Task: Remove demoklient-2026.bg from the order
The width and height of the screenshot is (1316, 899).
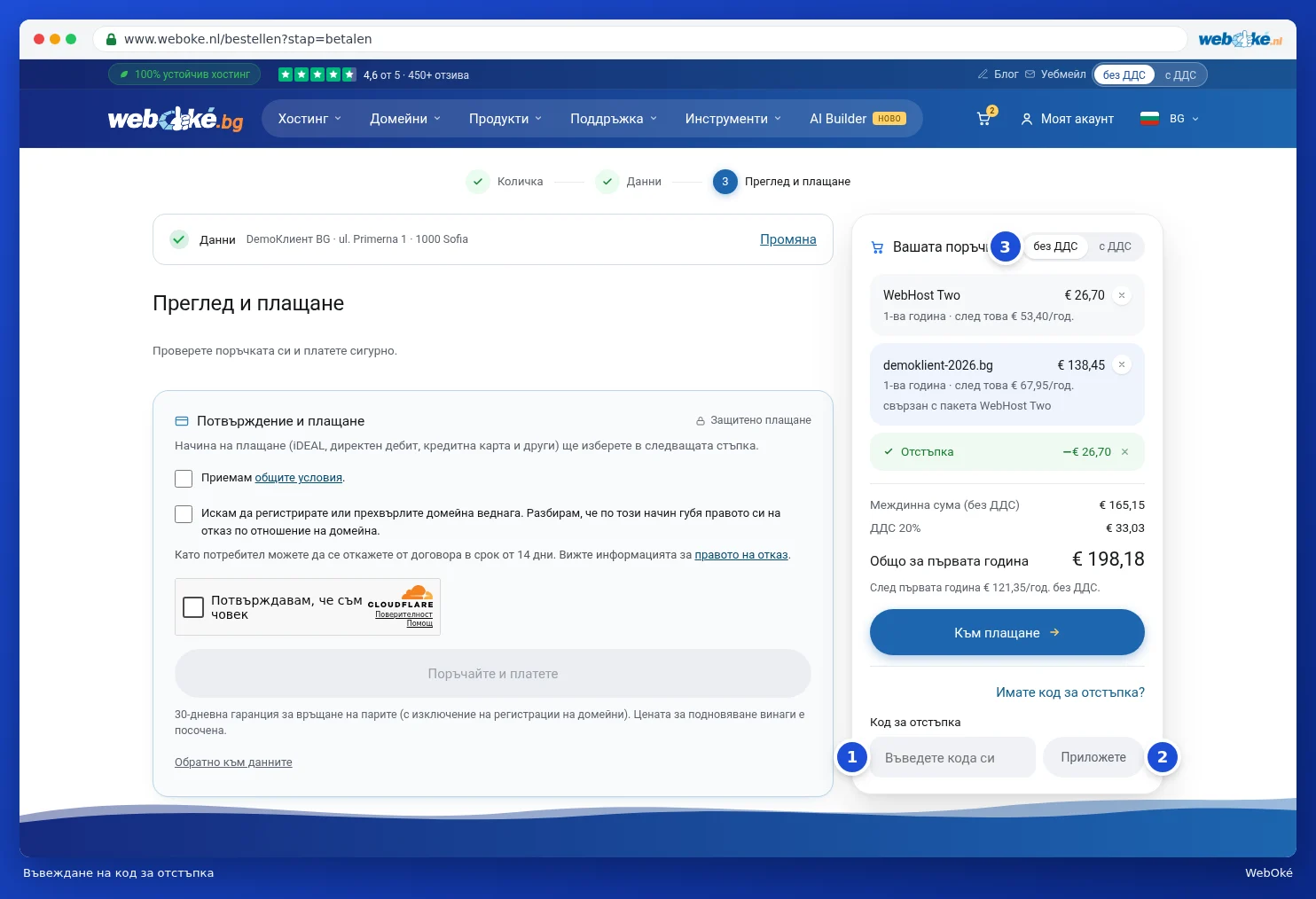Action: pyautogui.click(x=1122, y=364)
